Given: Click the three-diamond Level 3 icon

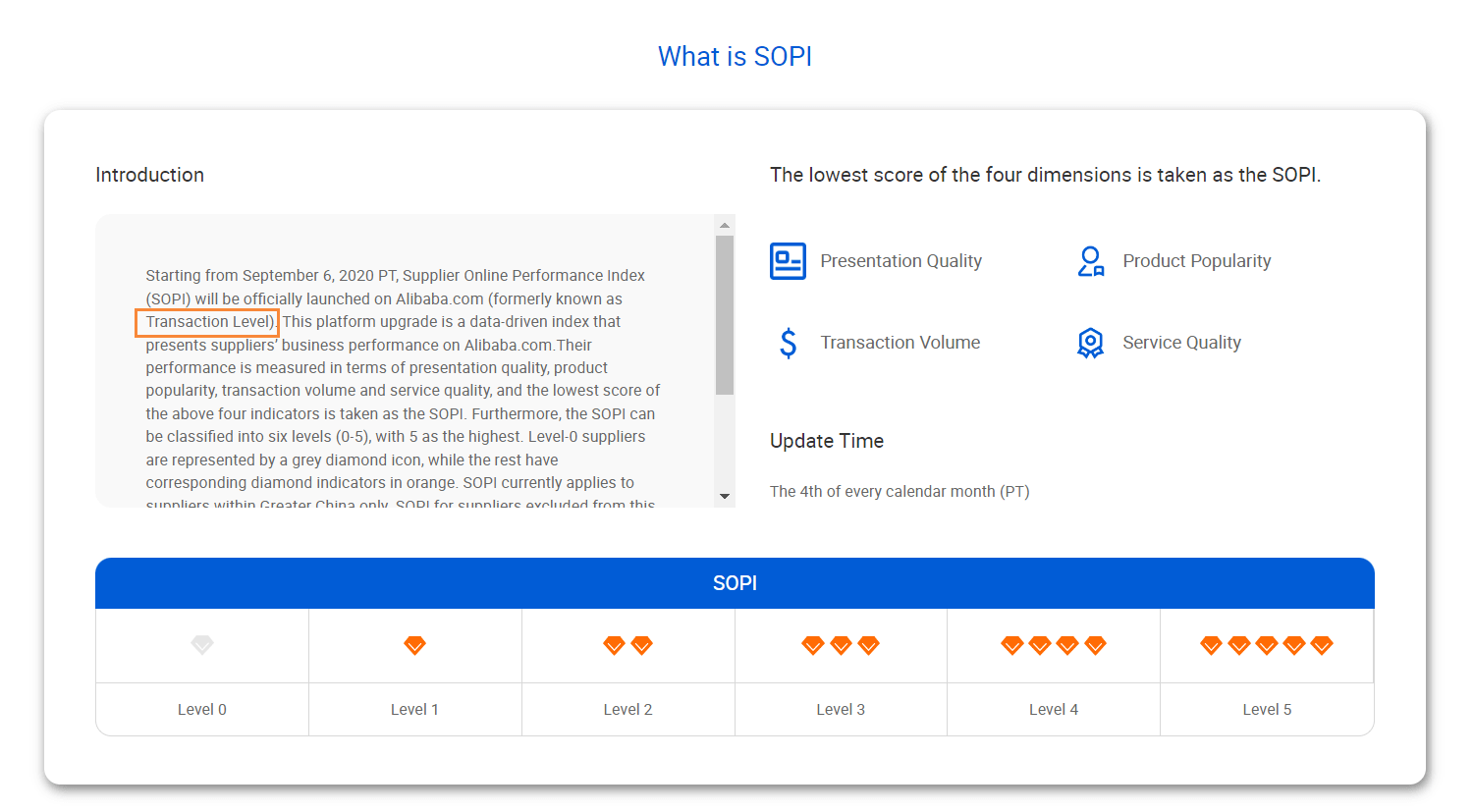Looking at the screenshot, I should (841, 645).
